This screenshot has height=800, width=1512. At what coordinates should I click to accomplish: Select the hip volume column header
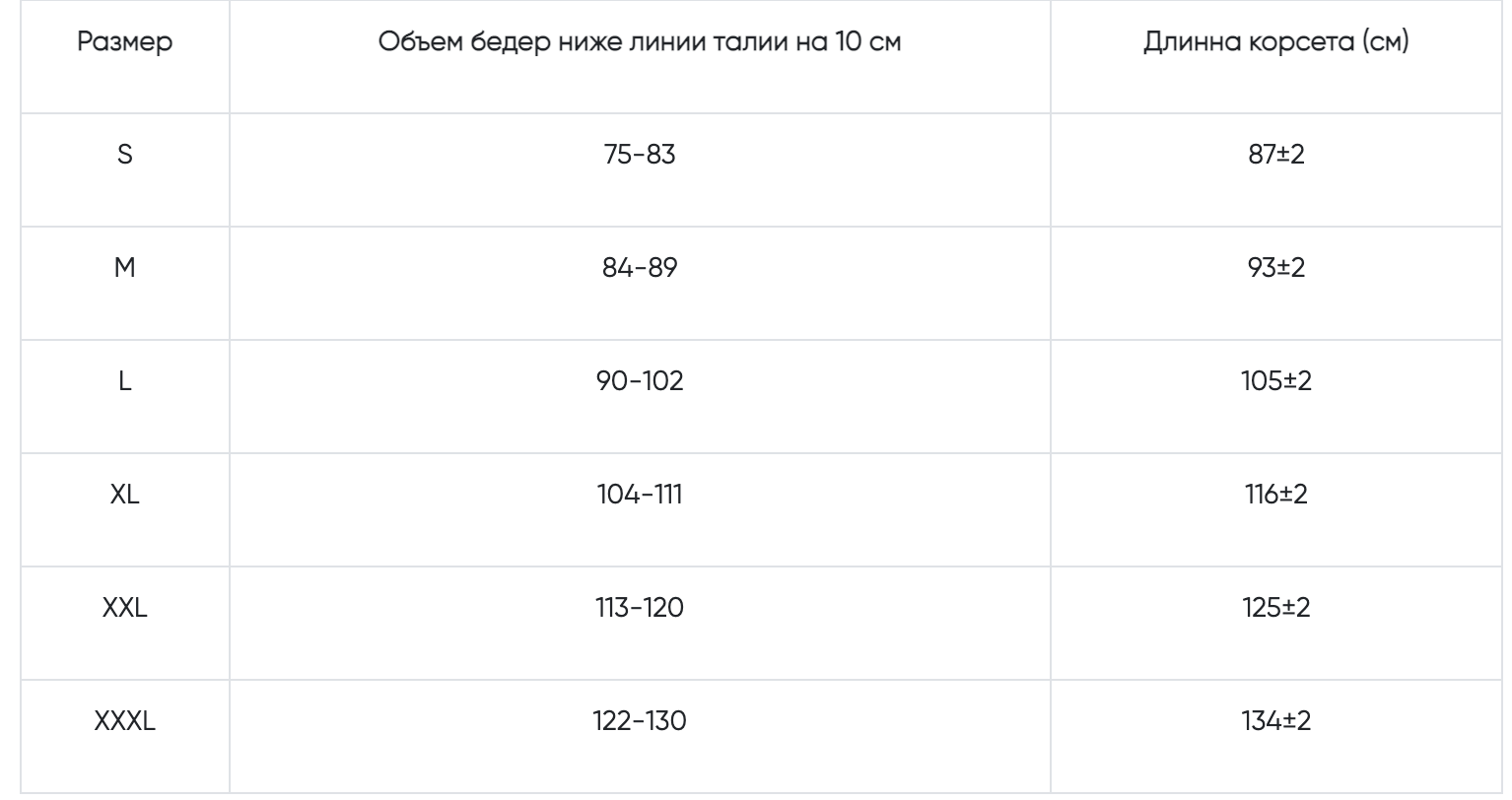pos(640,42)
